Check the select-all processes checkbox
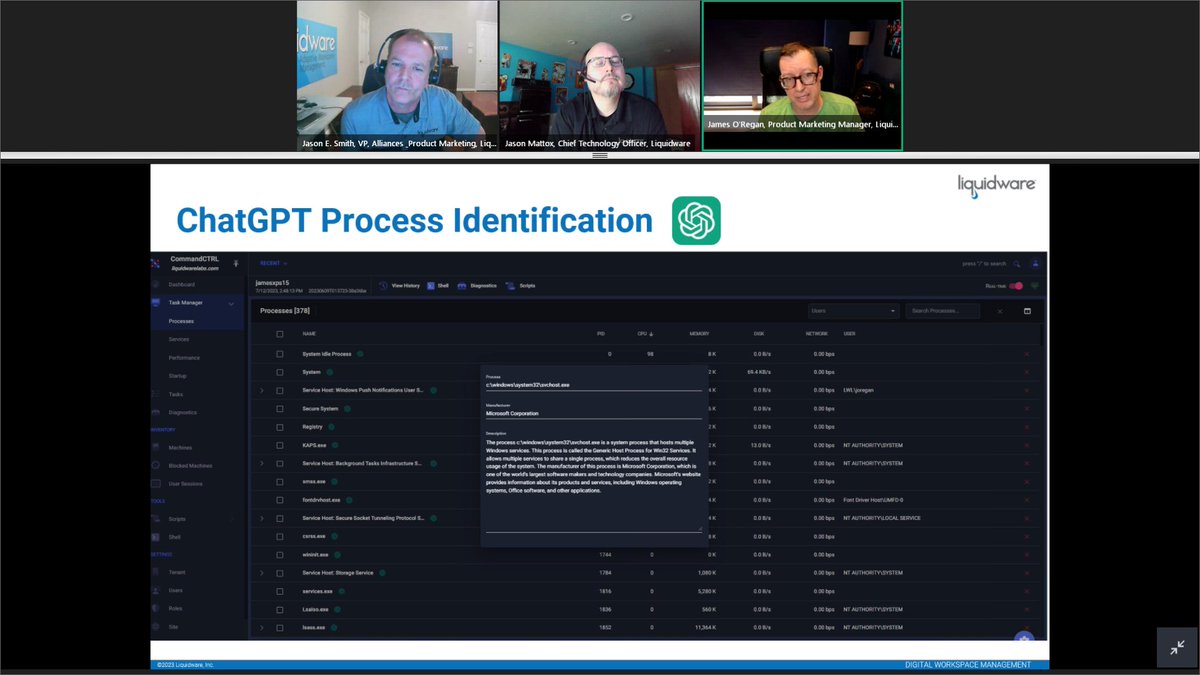1200x675 pixels. pyautogui.click(x=280, y=333)
